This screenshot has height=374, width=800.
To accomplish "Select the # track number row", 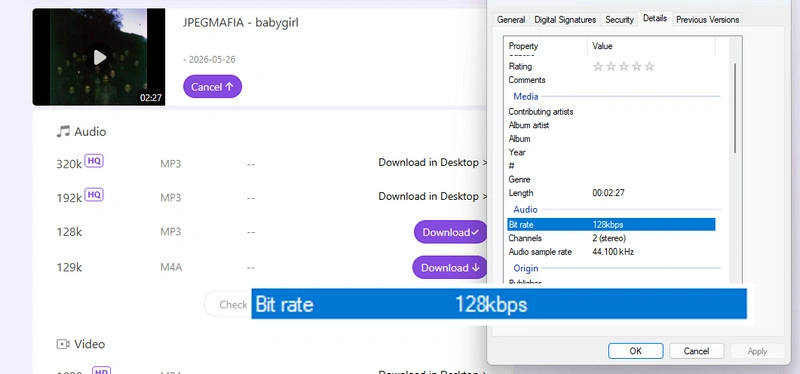I will tap(611, 166).
